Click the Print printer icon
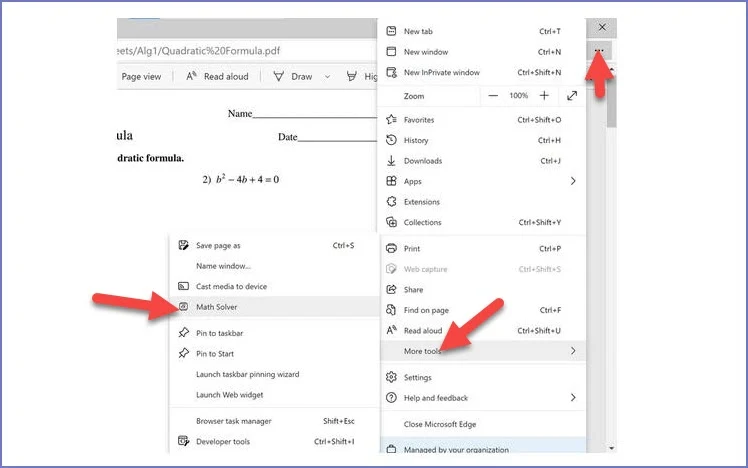The height and width of the screenshot is (468, 748). point(391,248)
